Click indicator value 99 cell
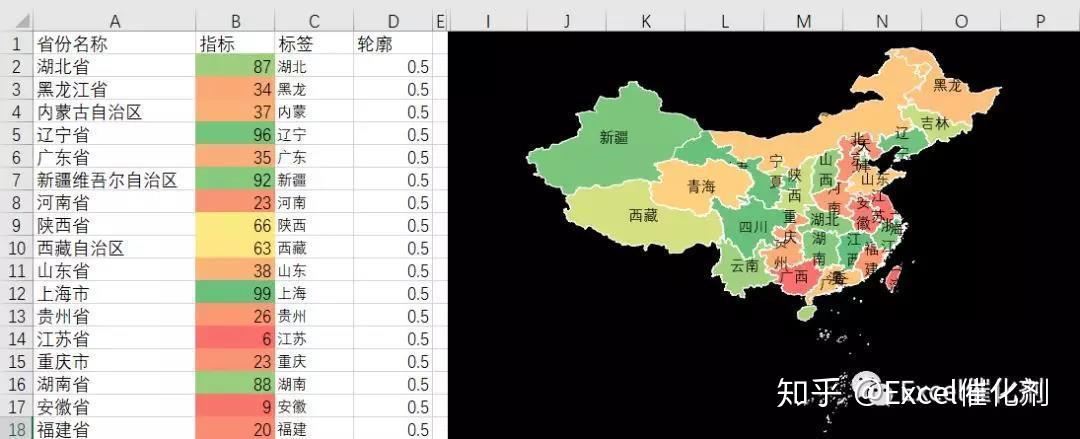Viewport: 1080px width, 439px height. (x=235, y=294)
